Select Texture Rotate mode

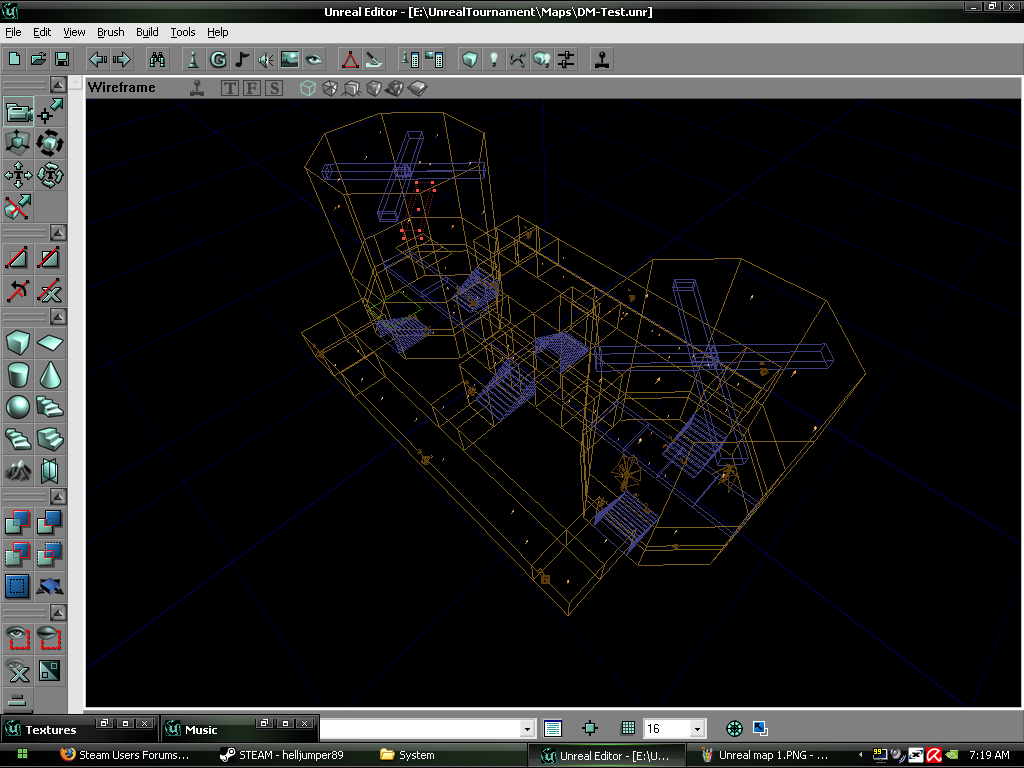click(50, 175)
